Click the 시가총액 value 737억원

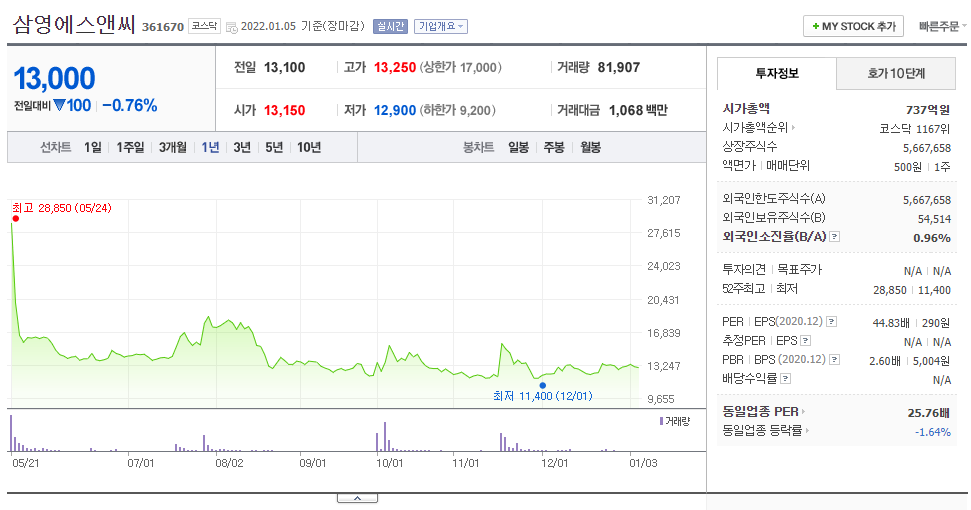click(x=928, y=110)
